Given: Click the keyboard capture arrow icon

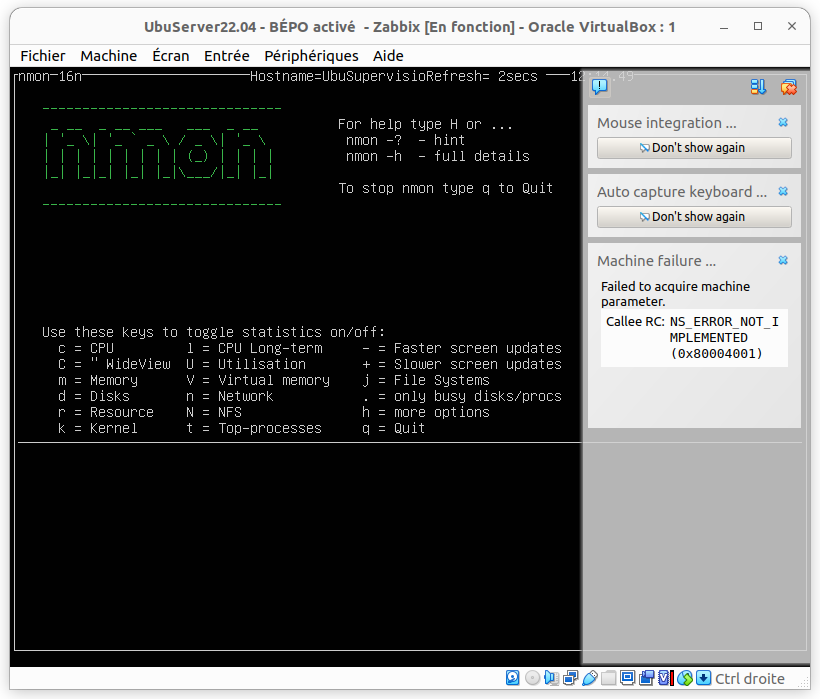Looking at the screenshot, I should point(703,678).
